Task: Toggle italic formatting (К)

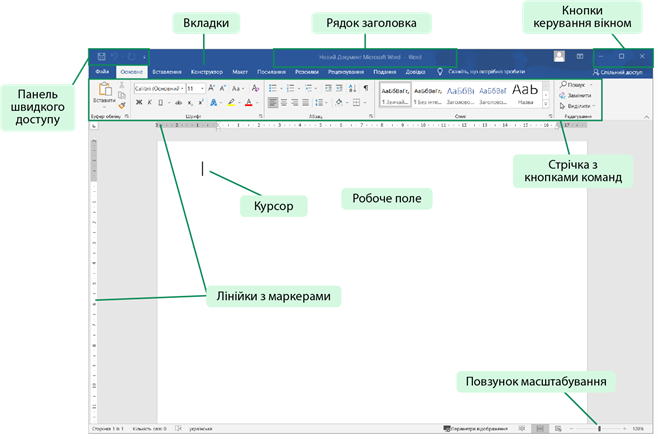Action: (148, 102)
